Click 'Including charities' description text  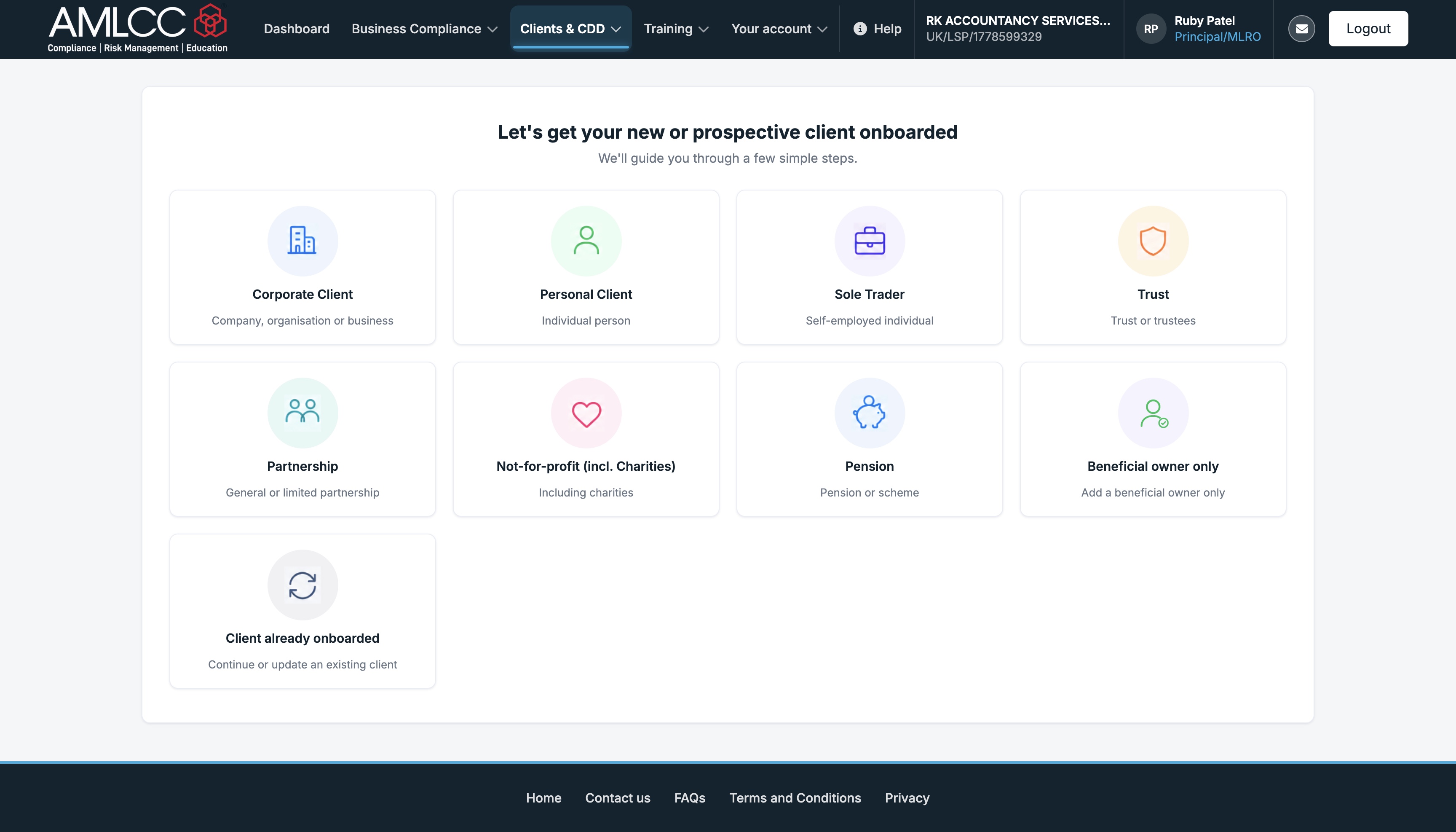[x=586, y=493]
